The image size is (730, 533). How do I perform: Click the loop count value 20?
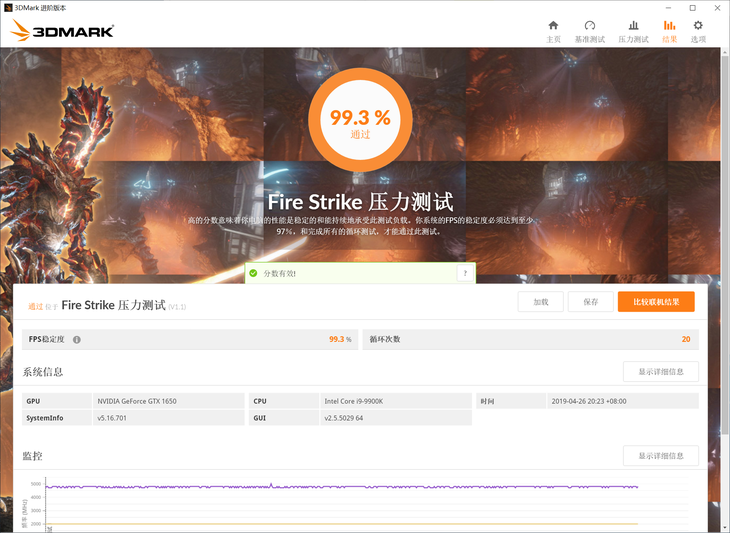[x=686, y=339]
